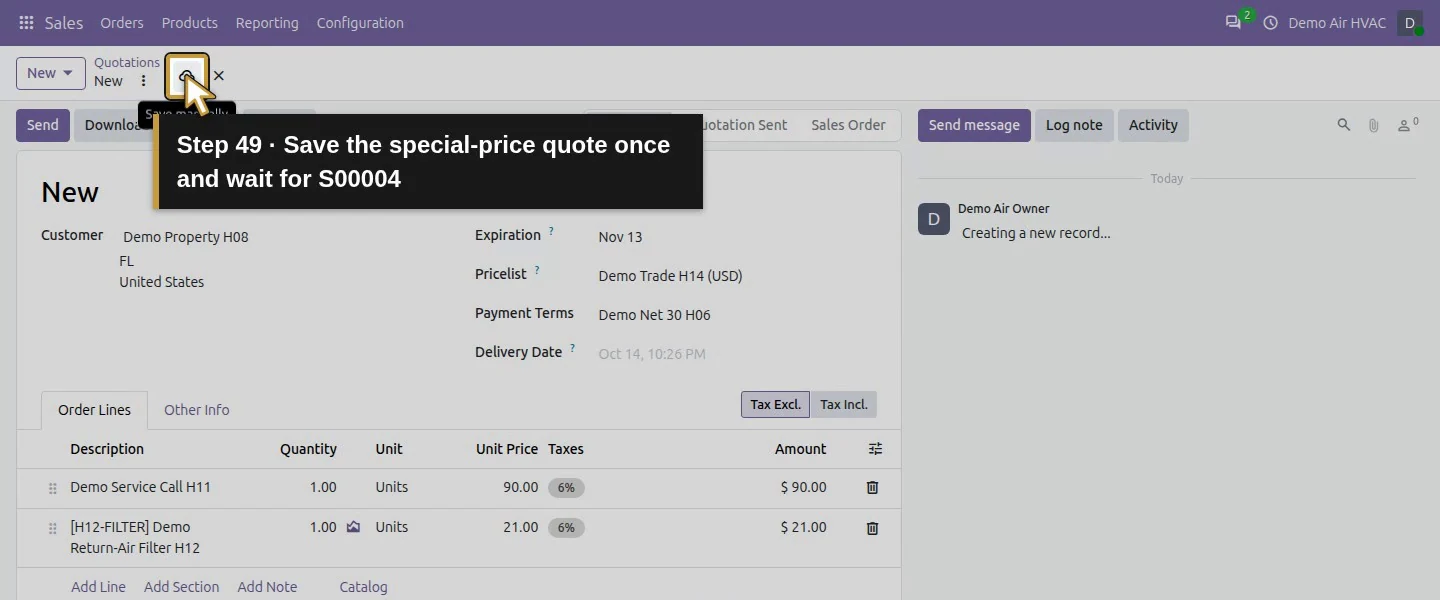
Task: Open Expiration field help tooltip
Action: 551,232
